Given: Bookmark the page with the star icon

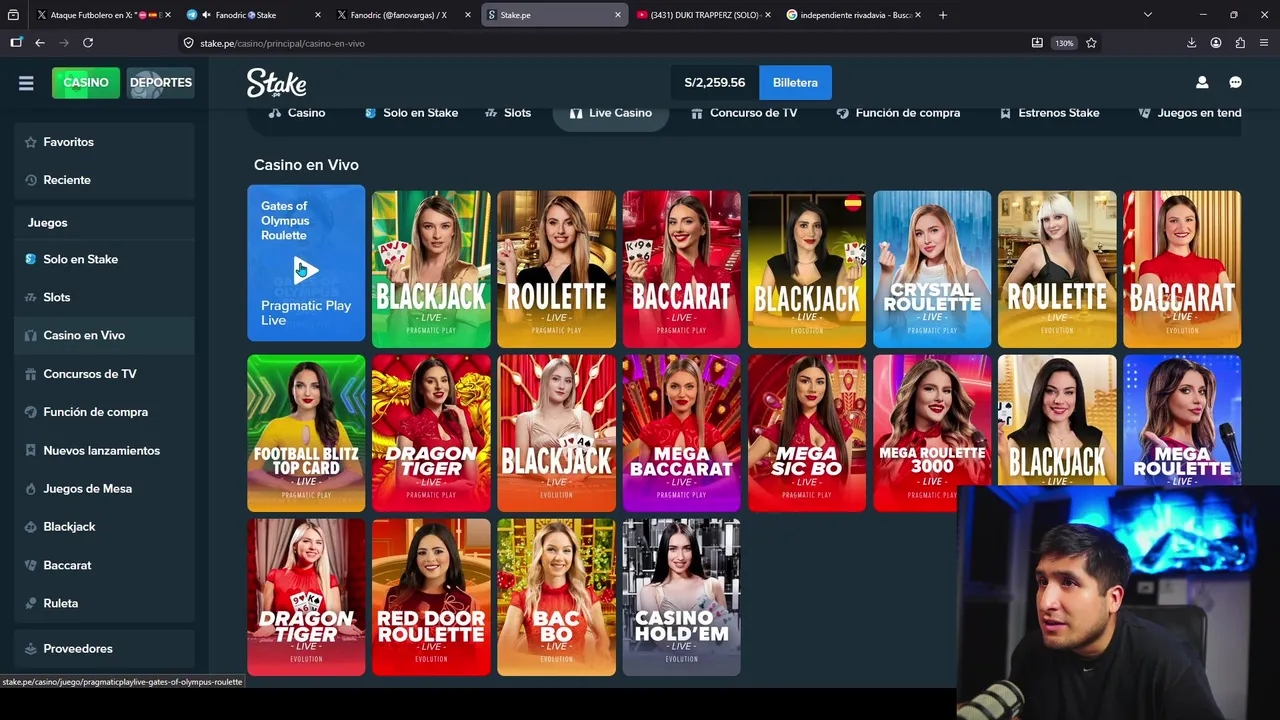Looking at the screenshot, I should (x=1091, y=43).
